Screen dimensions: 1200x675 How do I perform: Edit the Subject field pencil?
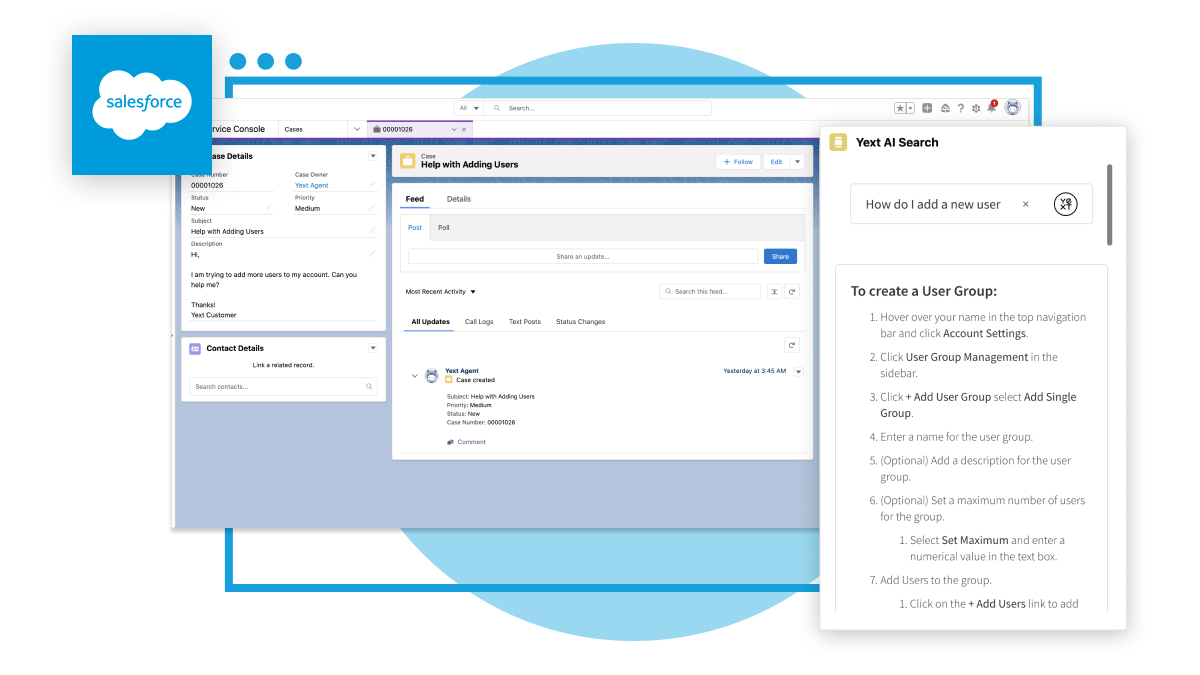pyautogui.click(x=372, y=231)
